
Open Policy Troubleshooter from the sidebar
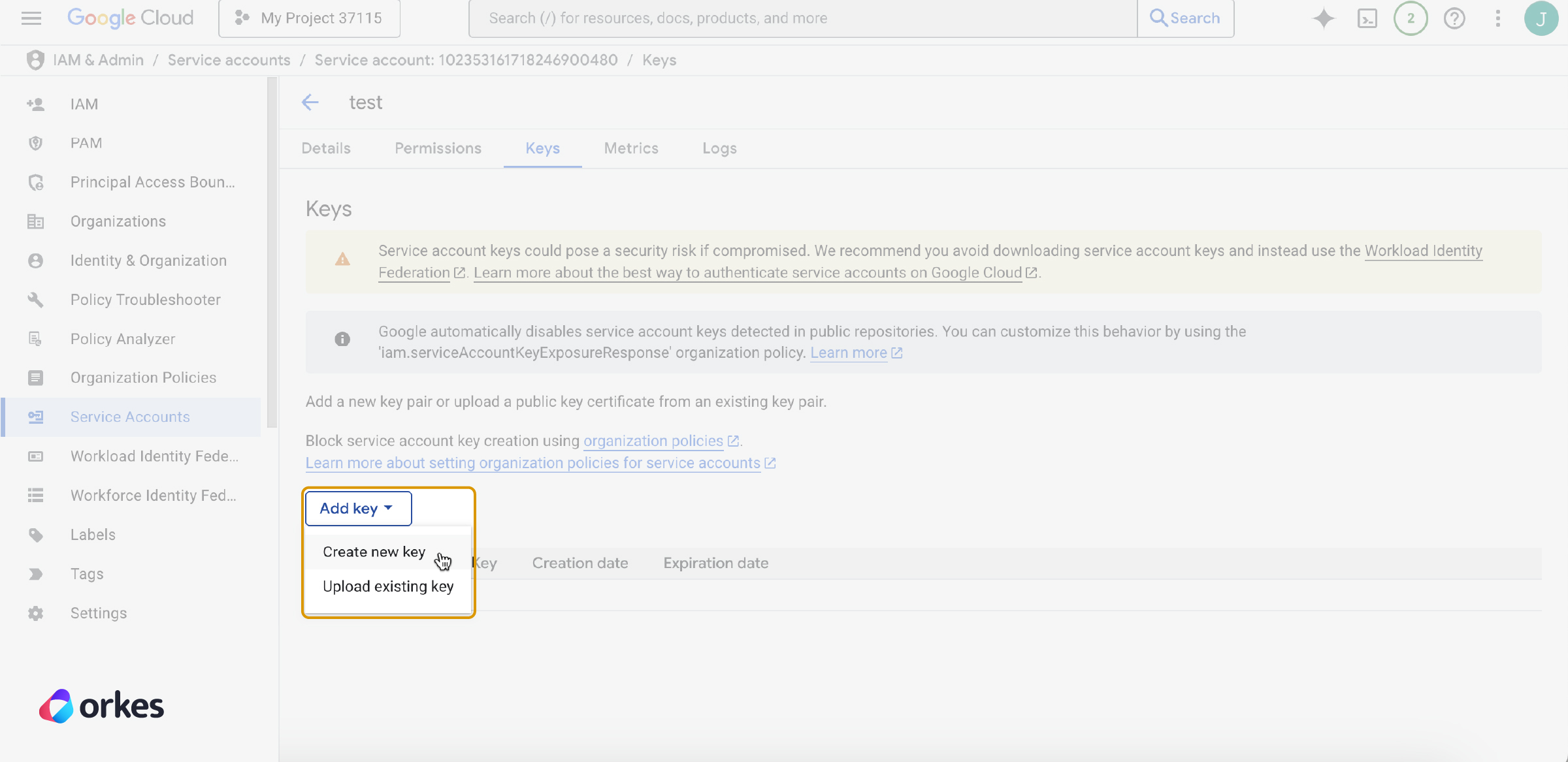coord(145,299)
